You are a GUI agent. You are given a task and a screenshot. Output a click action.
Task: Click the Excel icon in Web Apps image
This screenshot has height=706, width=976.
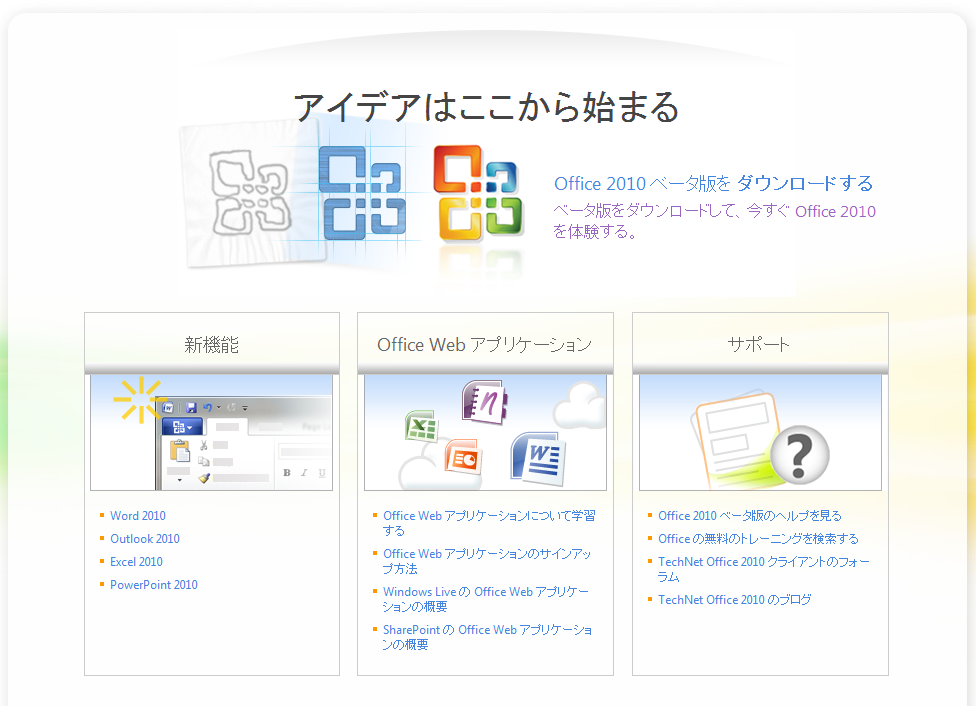(x=421, y=426)
